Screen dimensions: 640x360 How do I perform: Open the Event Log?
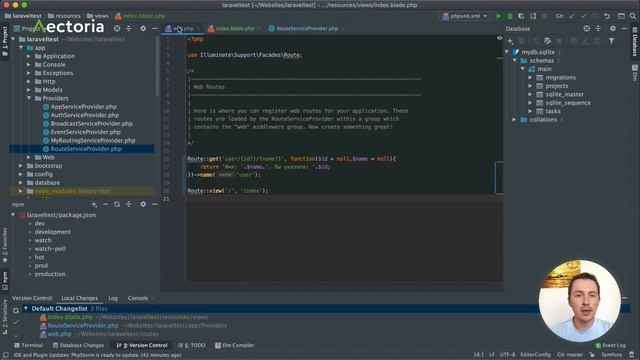pyautogui.click(x=610, y=345)
